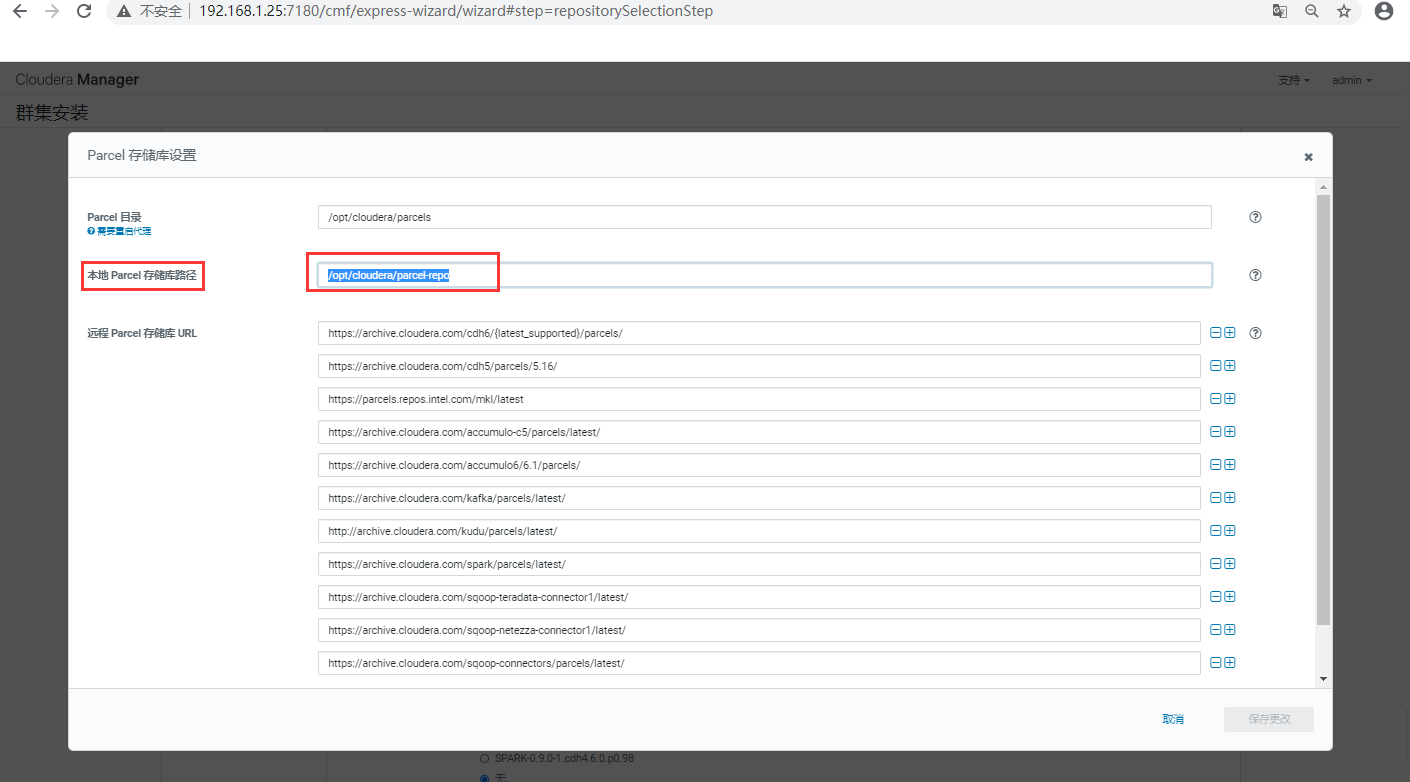Screen dimensions: 1410x782
Task: Remove the cdh5/parcels/5.16 URL row
Action: 1216,366
